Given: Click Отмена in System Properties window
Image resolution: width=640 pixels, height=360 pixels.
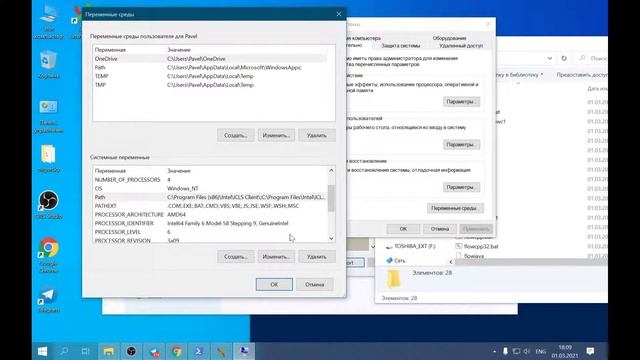Looking at the screenshot, I should pyautogui.click(x=439, y=229).
